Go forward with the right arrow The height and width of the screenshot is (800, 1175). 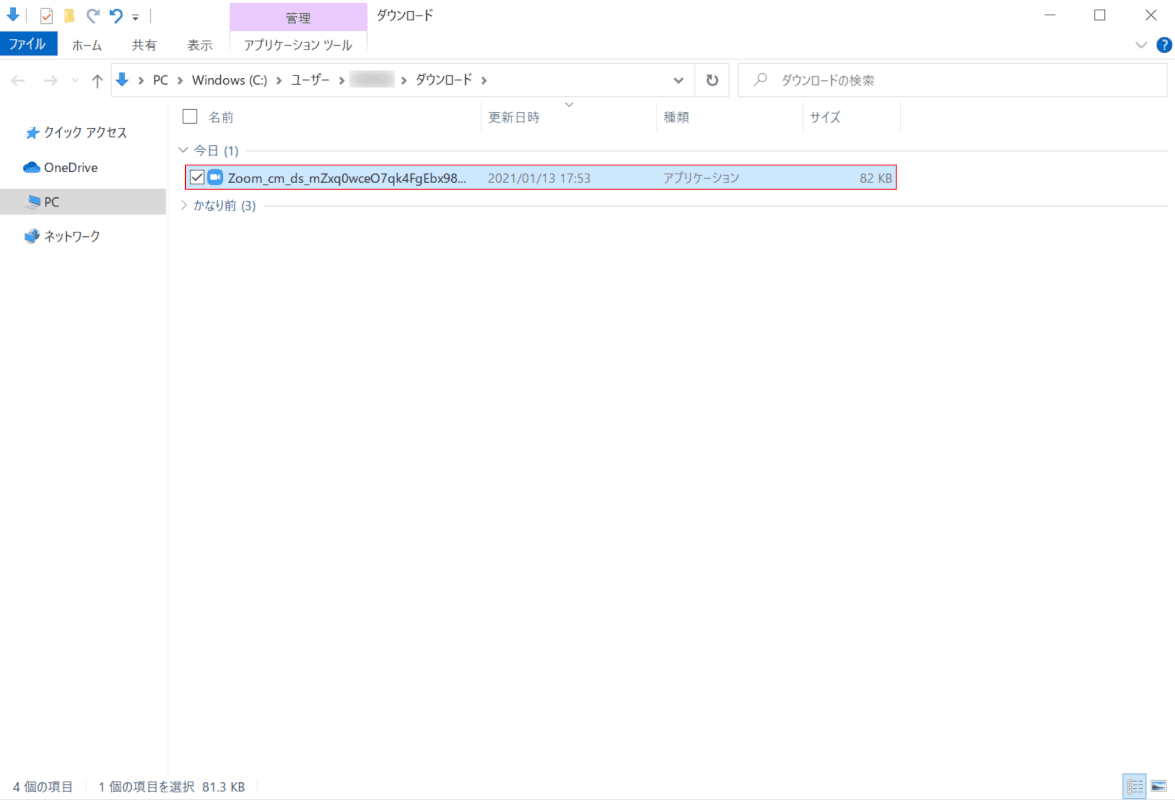[50, 80]
